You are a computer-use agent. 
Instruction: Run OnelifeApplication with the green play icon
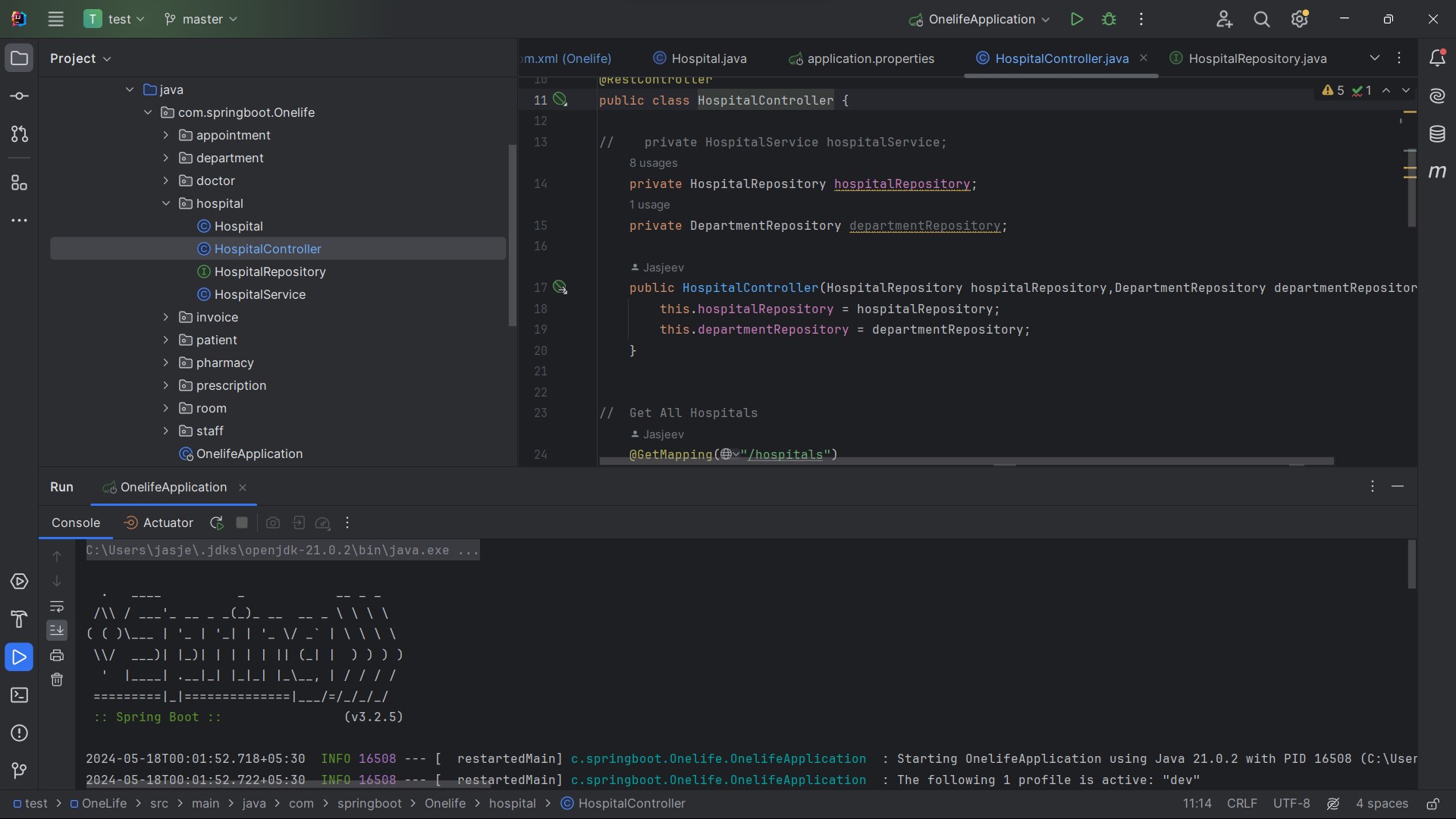tap(1076, 20)
